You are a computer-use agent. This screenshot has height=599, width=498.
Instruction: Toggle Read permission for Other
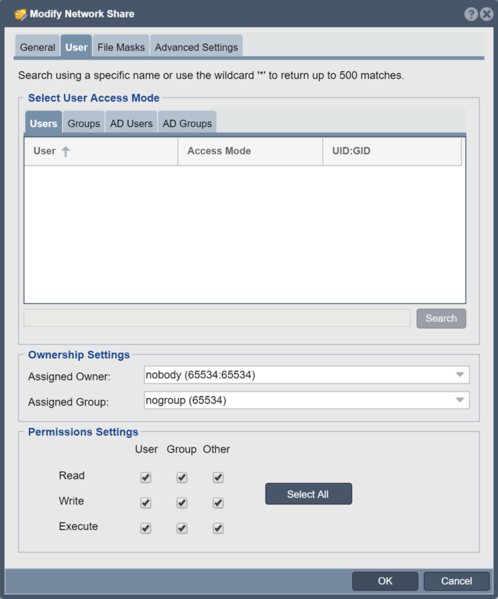[x=218, y=477]
